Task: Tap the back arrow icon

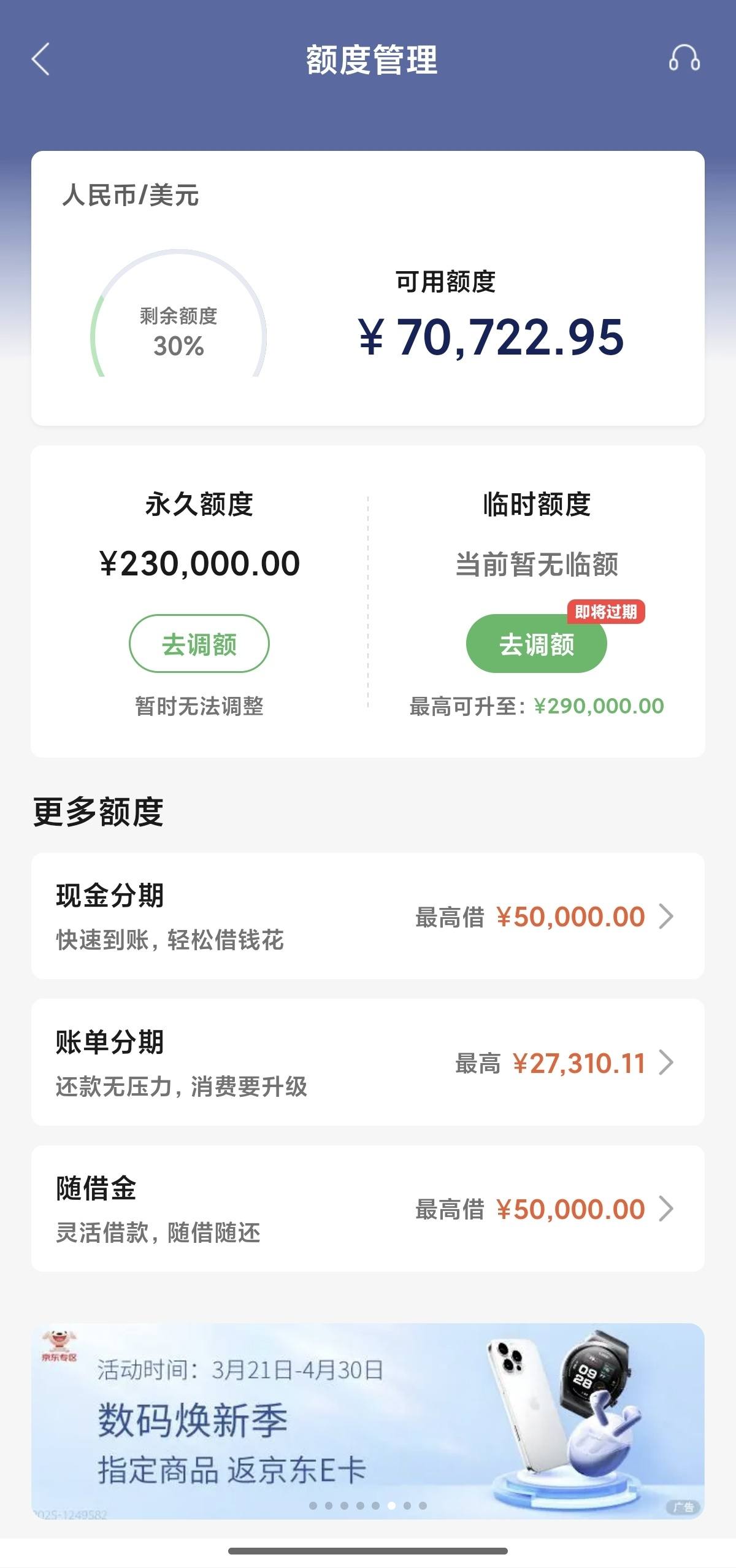Action: (40, 60)
